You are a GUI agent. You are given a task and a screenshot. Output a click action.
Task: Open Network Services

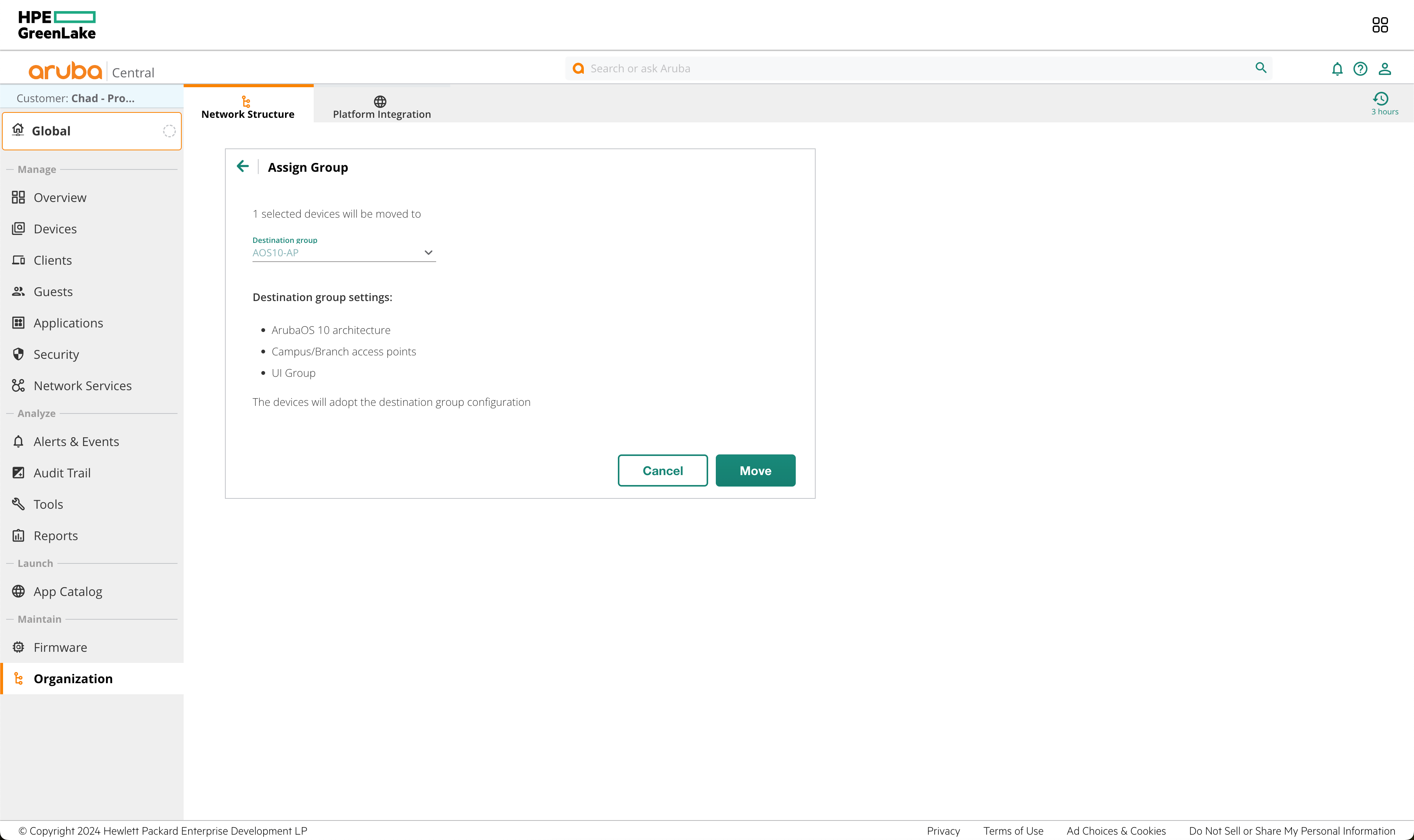(x=82, y=386)
